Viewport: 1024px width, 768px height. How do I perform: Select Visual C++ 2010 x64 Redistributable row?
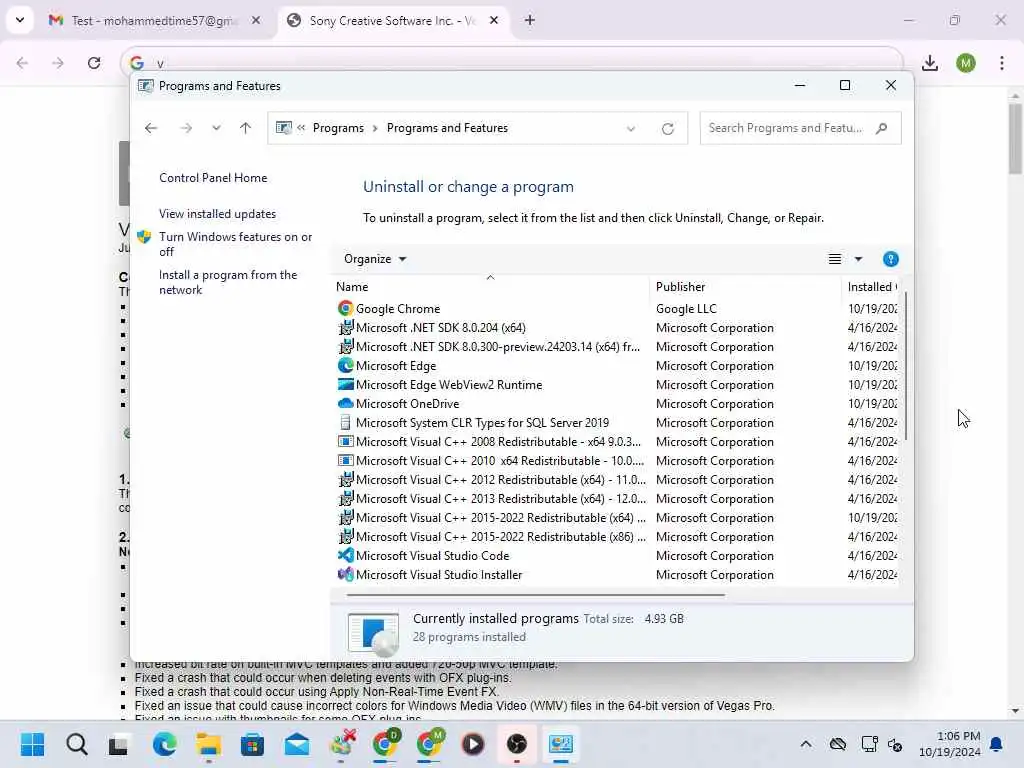coord(616,460)
